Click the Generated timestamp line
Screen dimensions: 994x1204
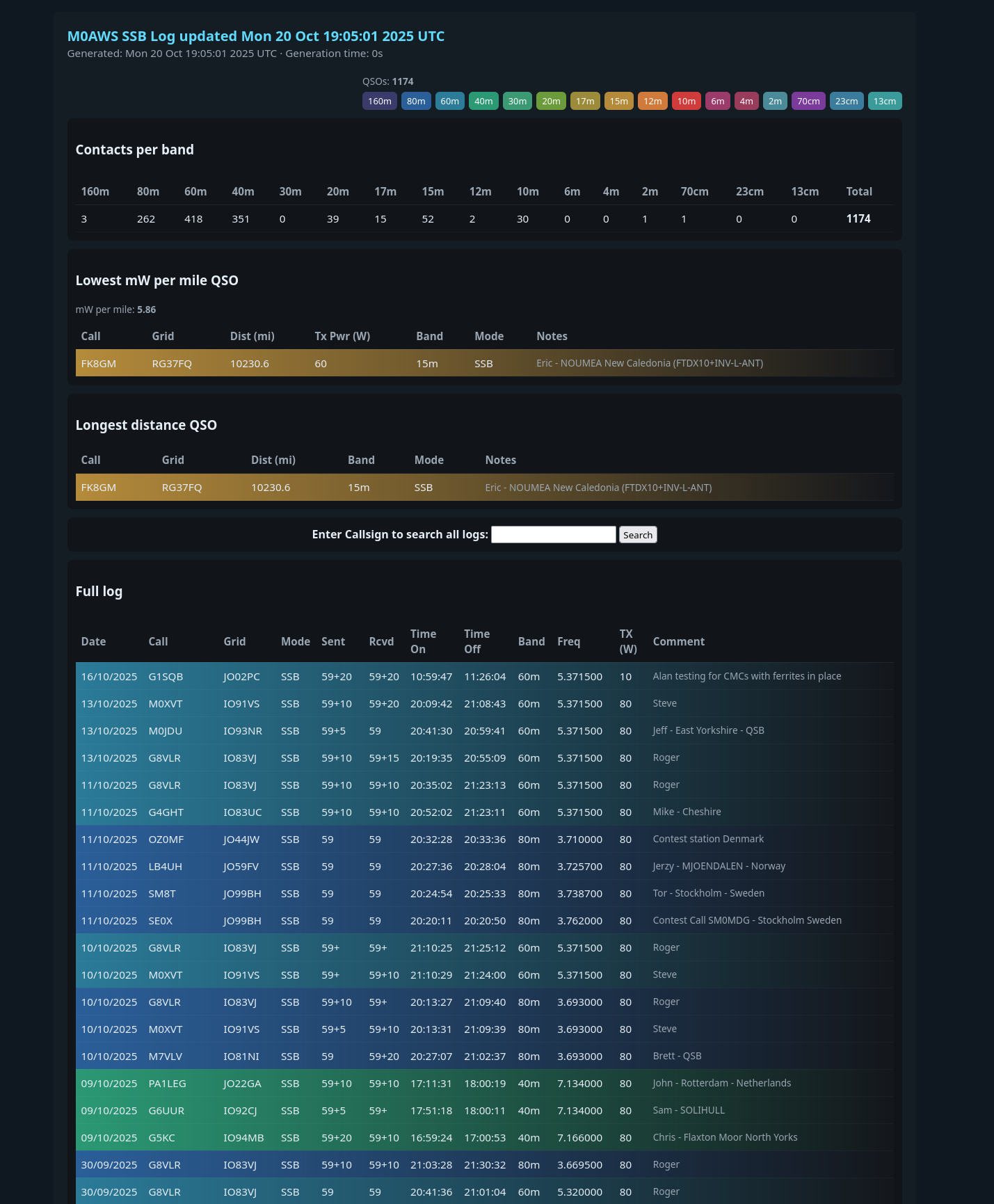(x=225, y=54)
